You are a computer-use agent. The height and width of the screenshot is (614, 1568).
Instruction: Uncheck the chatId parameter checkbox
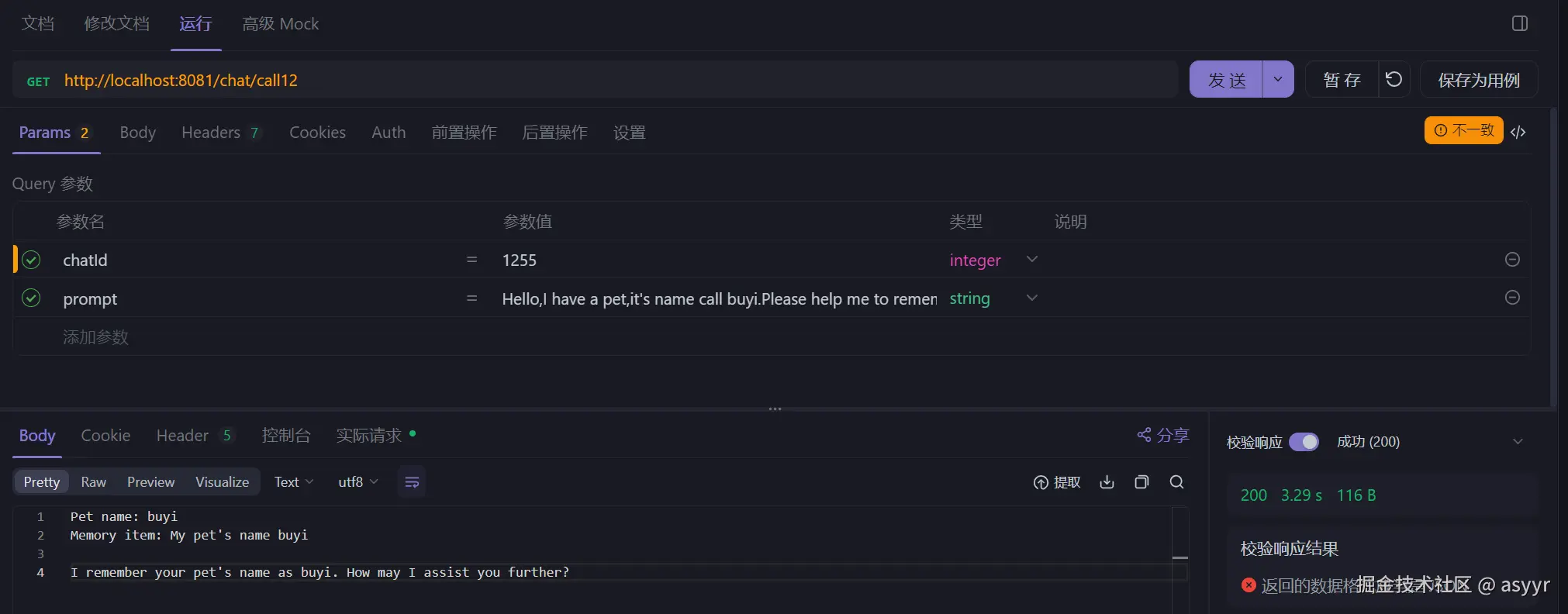tap(31, 260)
